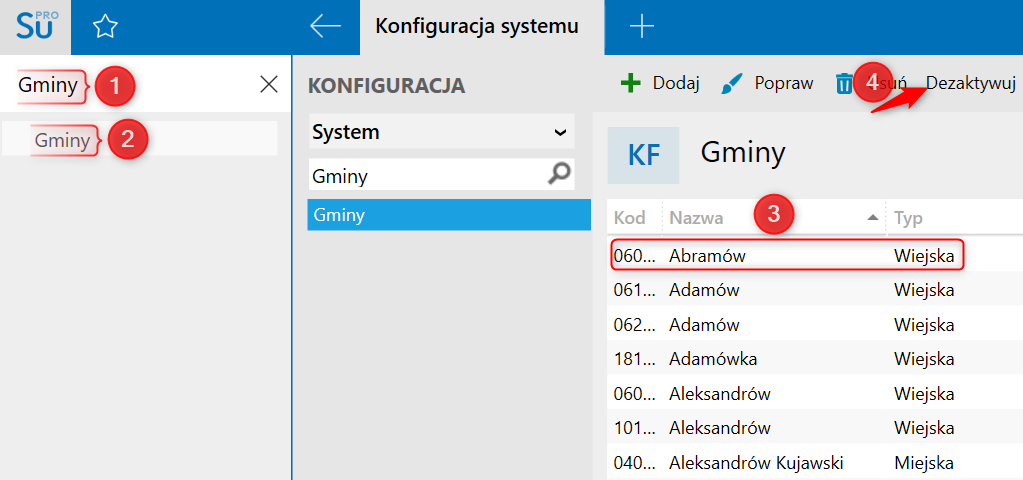This screenshot has height=480, width=1023.
Task: Click the Kod column header
Action: click(x=630, y=217)
